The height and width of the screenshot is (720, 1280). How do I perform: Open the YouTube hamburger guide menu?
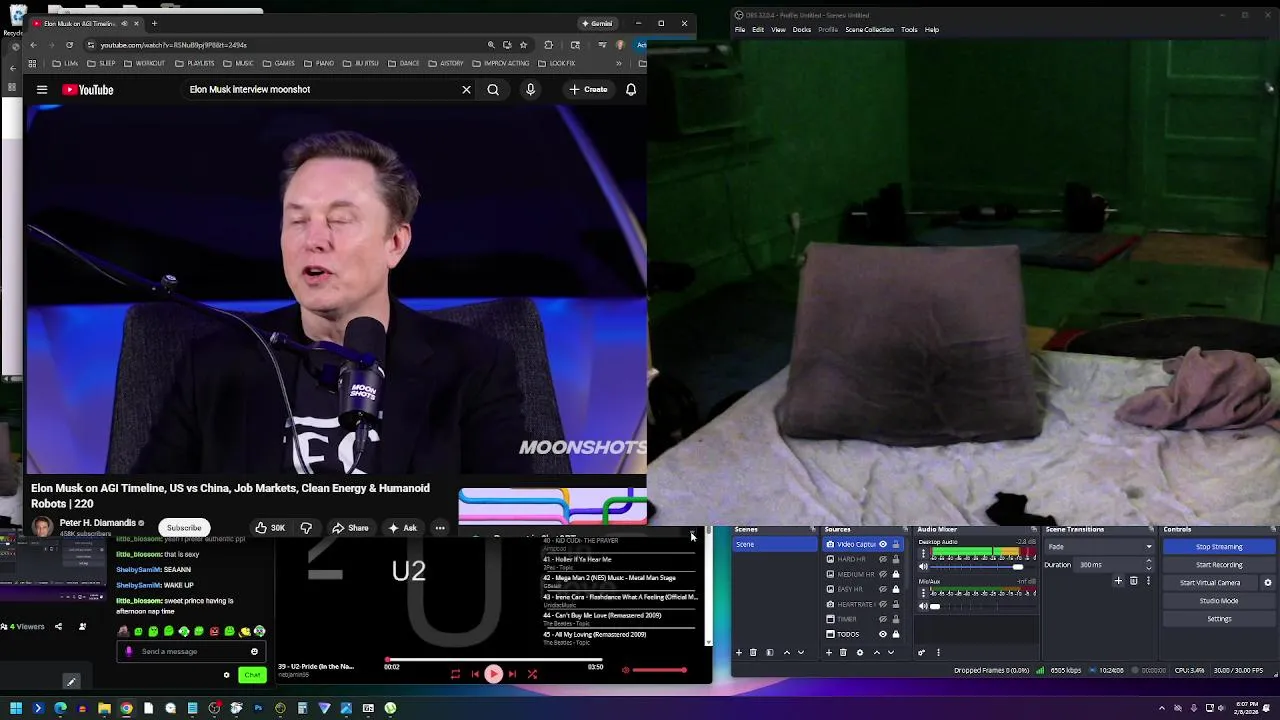tap(42, 90)
